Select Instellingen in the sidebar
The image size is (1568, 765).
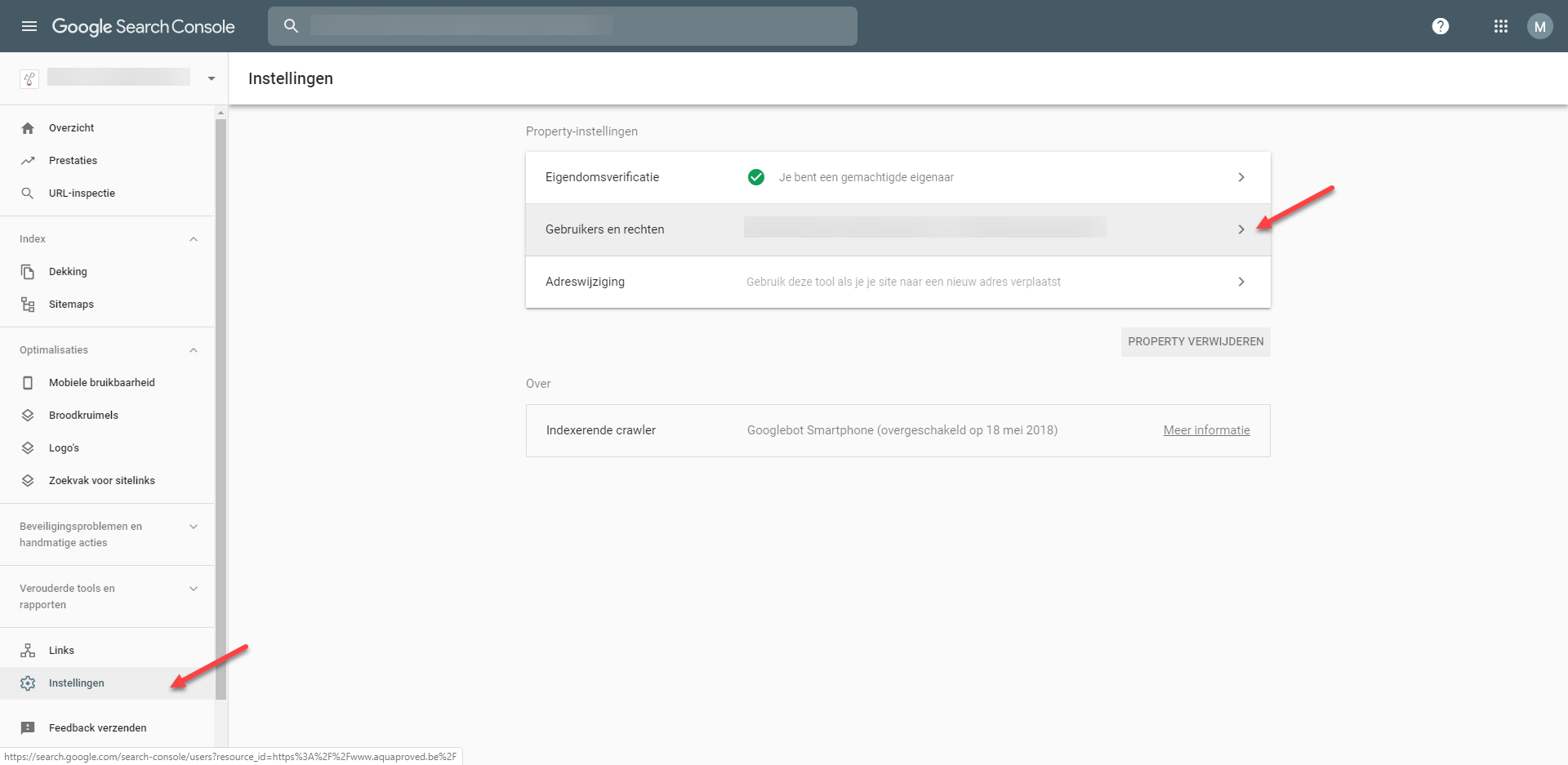107,683
